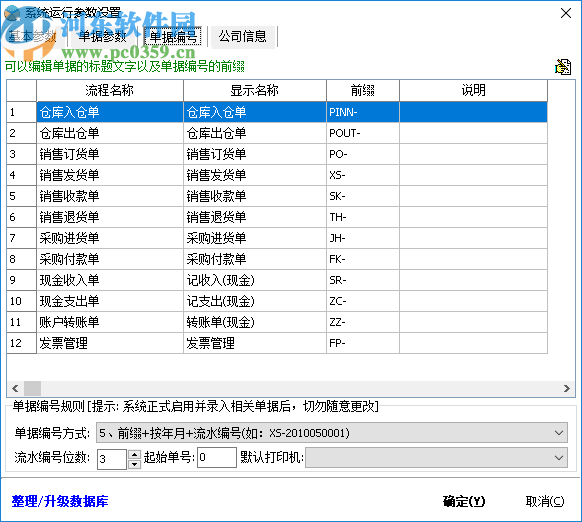
Task: Click the SK- prefix cell
Action: [x=363, y=196]
